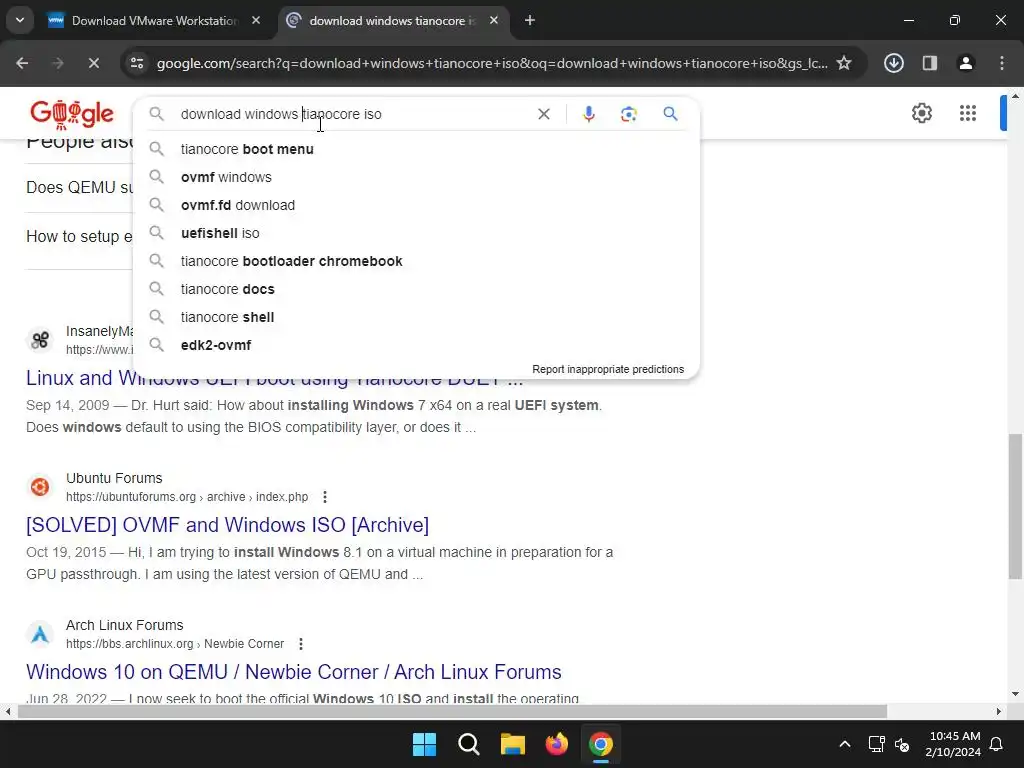Screen dimensions: 1024x768
Task: Open tab search dropdown arrow
Action: point(20,20)
